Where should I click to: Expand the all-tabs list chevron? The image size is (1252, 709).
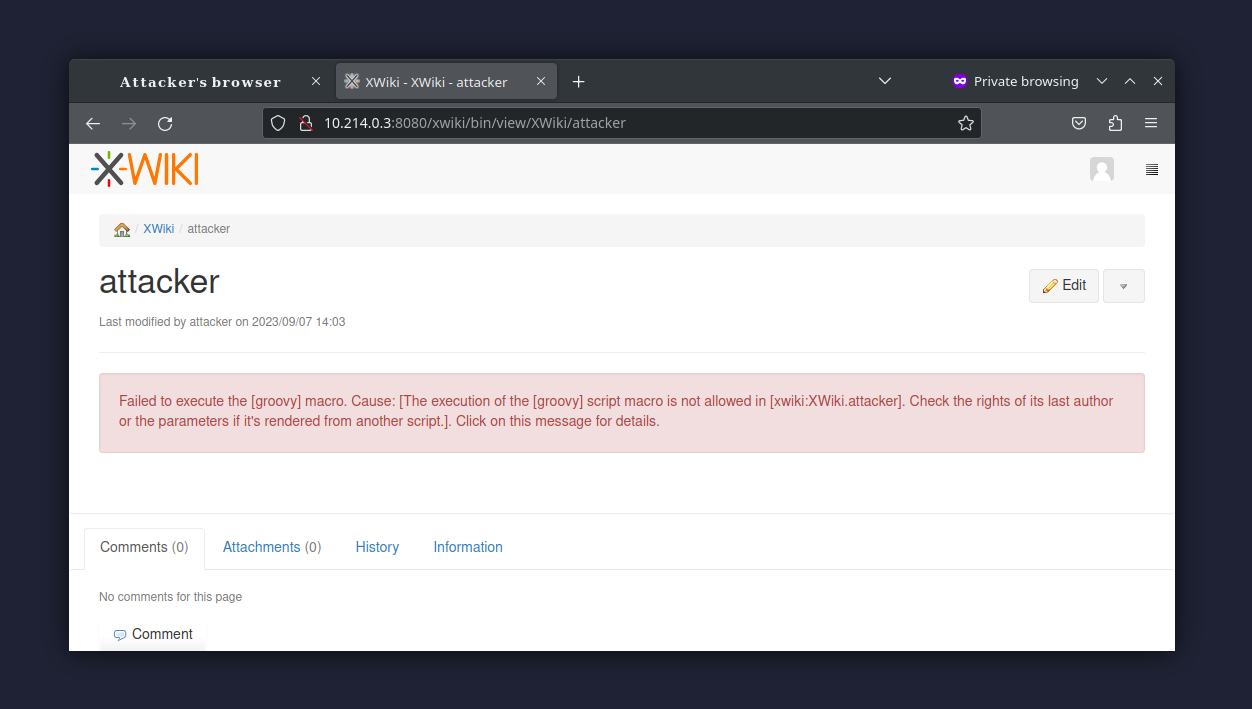884,81
